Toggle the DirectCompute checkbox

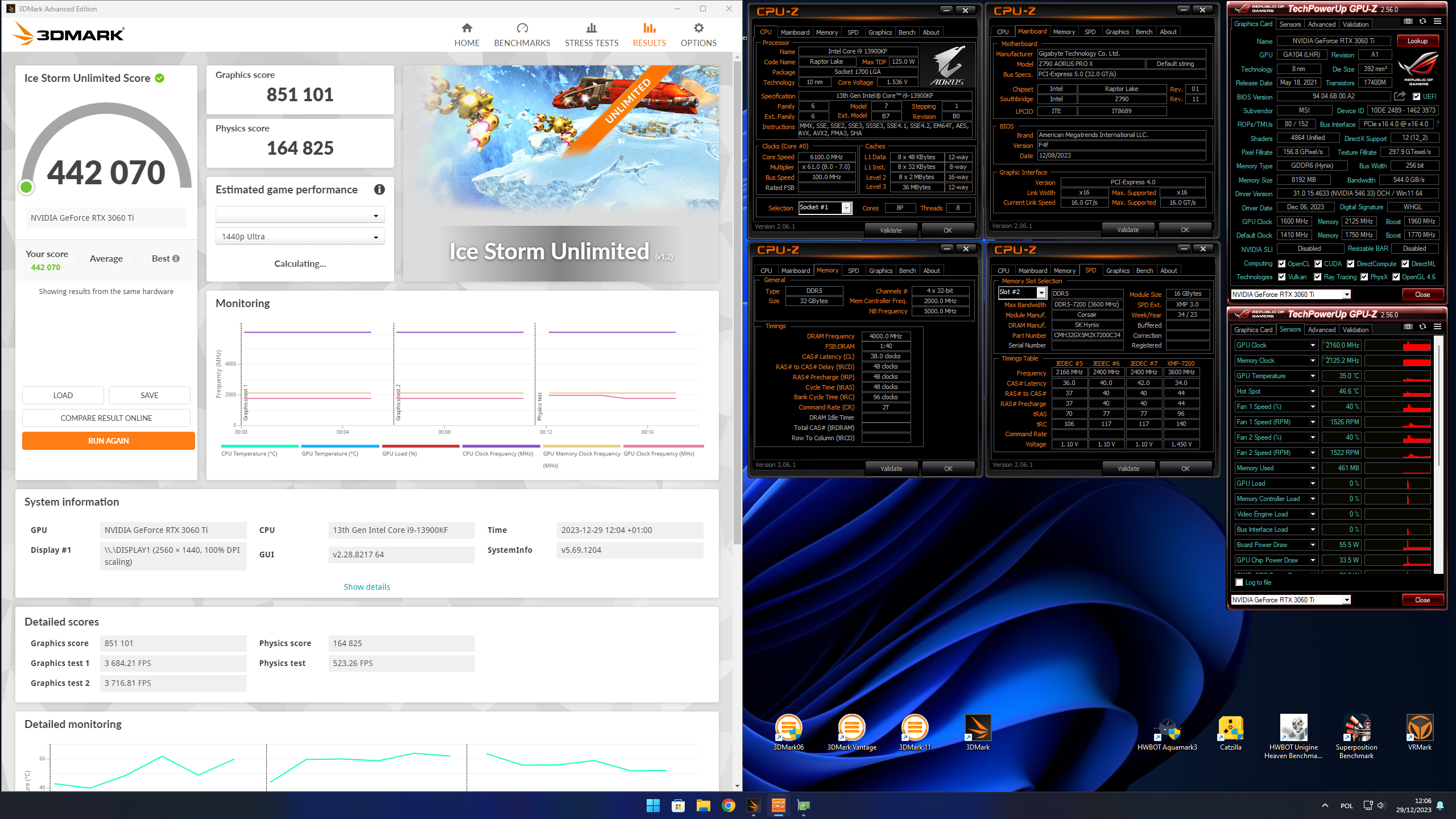coord(1351,264)
